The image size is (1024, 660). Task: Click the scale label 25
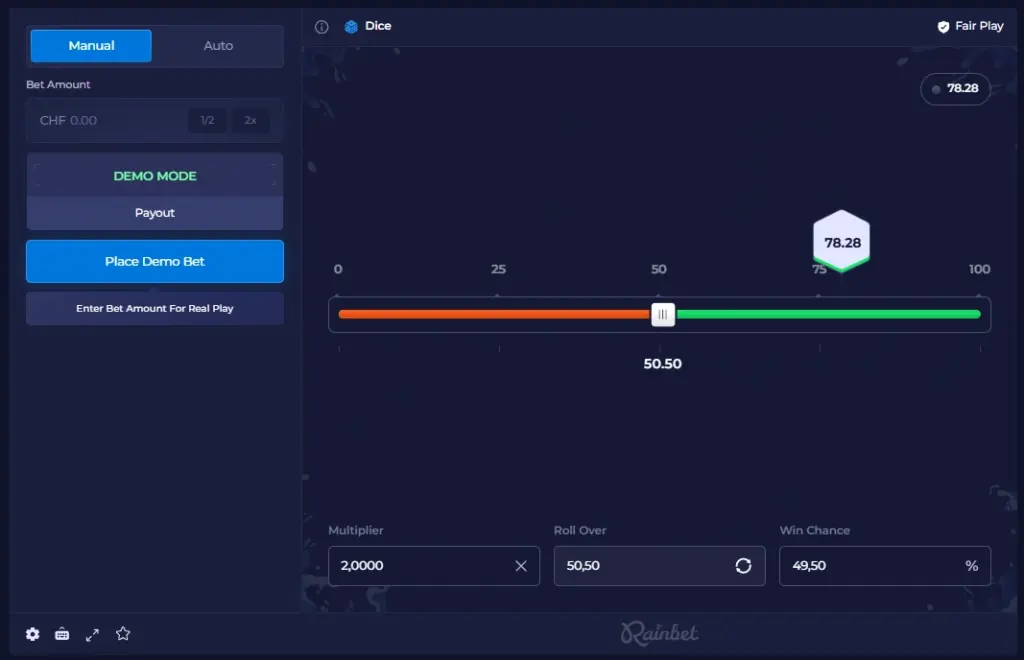click(x=498, y=269)
